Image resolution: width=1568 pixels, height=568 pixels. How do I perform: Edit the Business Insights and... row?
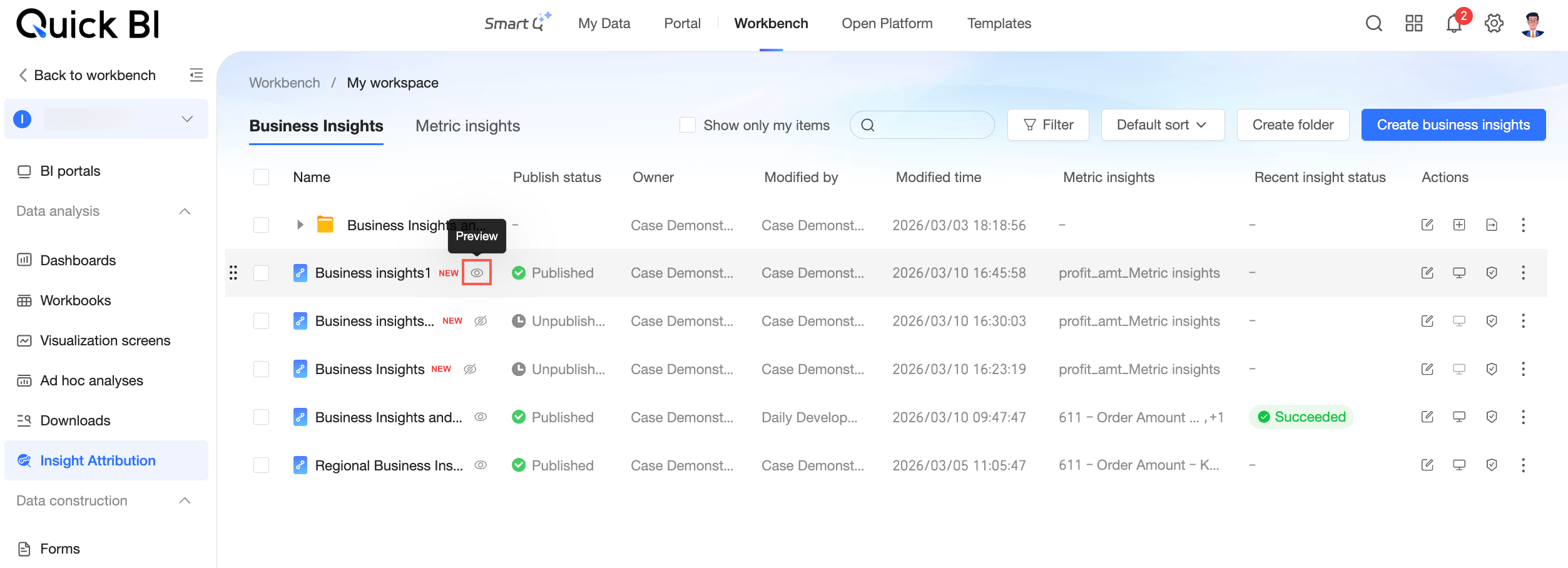1427,417
